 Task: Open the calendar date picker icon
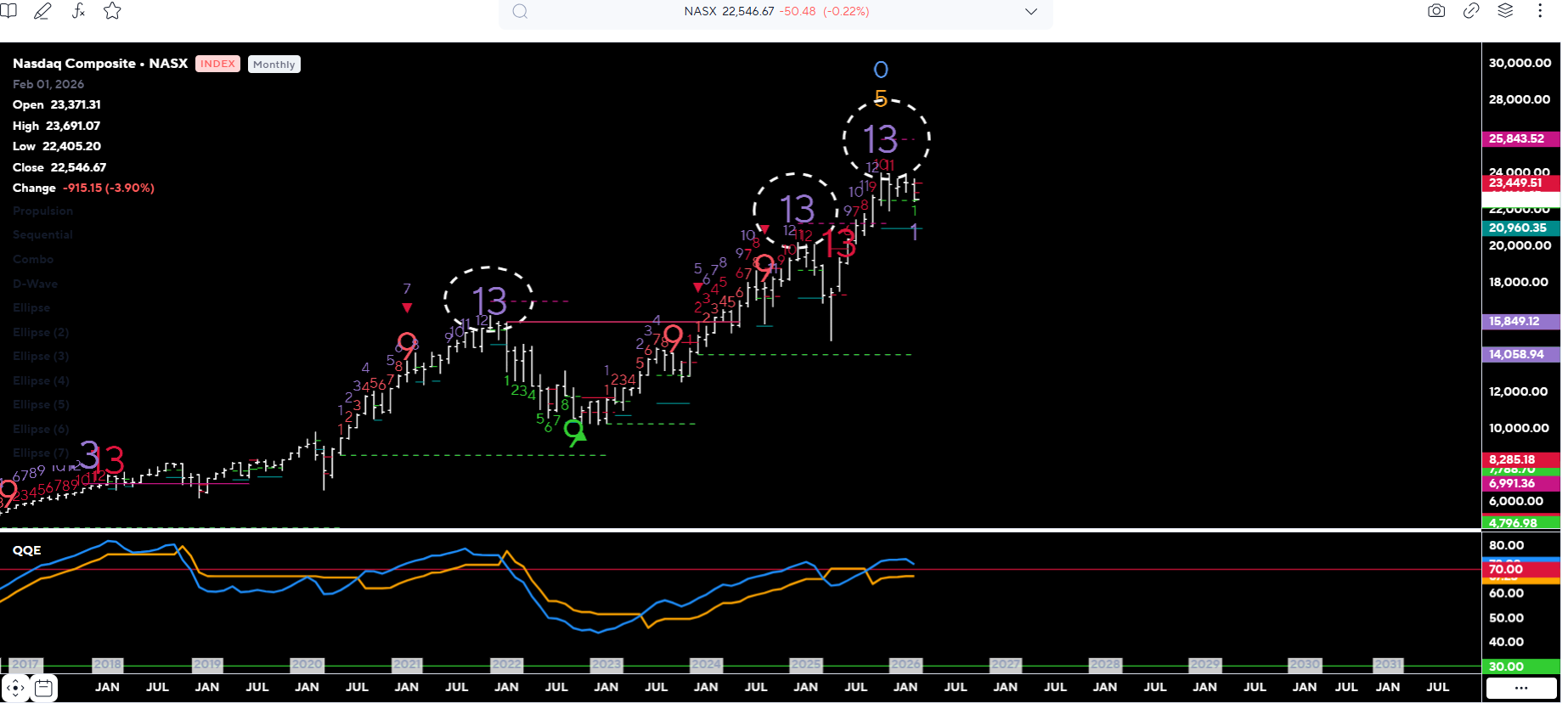(44, 688)
